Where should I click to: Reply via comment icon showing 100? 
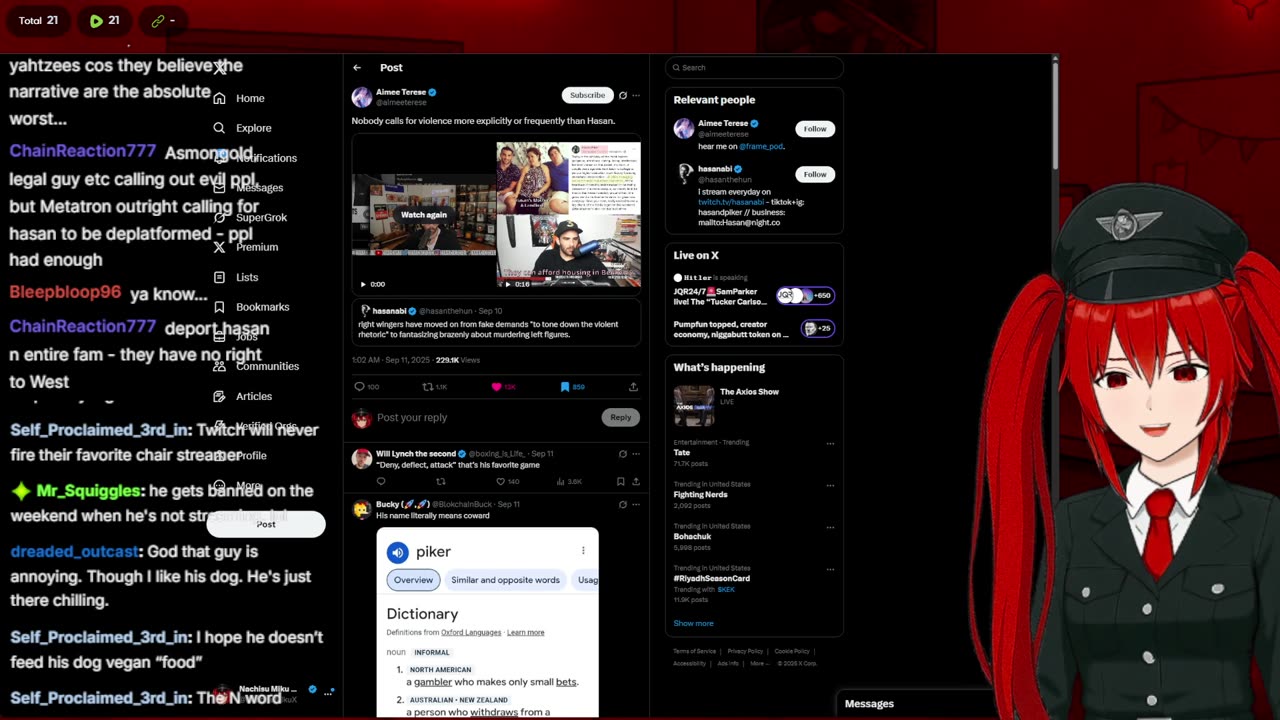[x=366, y=387]
